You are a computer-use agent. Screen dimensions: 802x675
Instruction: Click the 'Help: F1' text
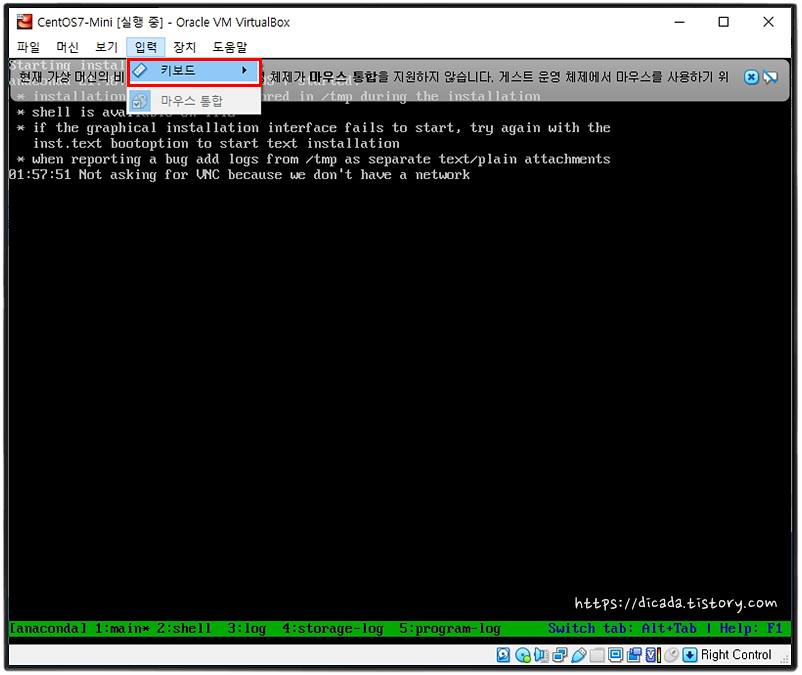[x=751, y=628]
